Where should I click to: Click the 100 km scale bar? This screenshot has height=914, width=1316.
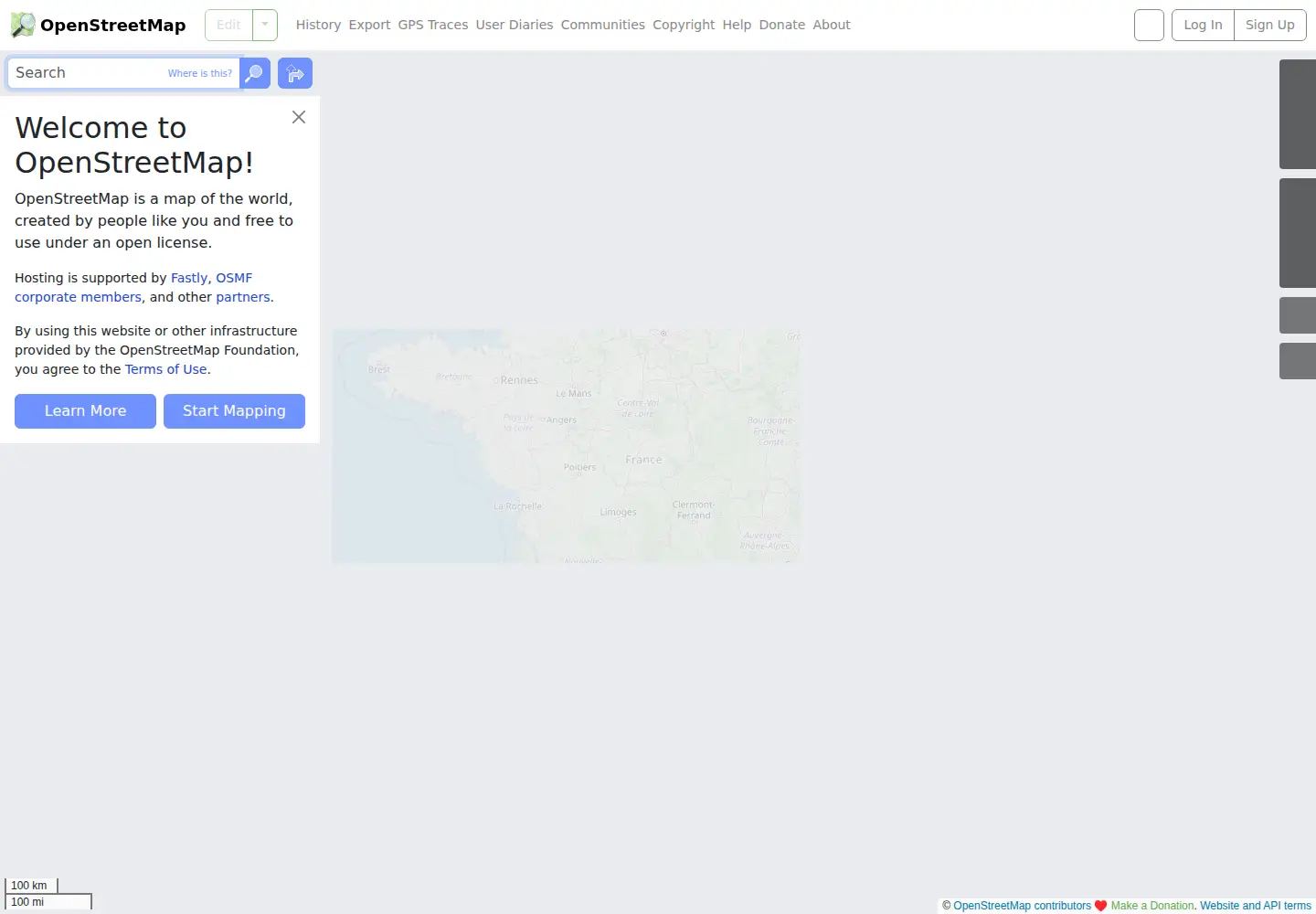coord(32,886)
